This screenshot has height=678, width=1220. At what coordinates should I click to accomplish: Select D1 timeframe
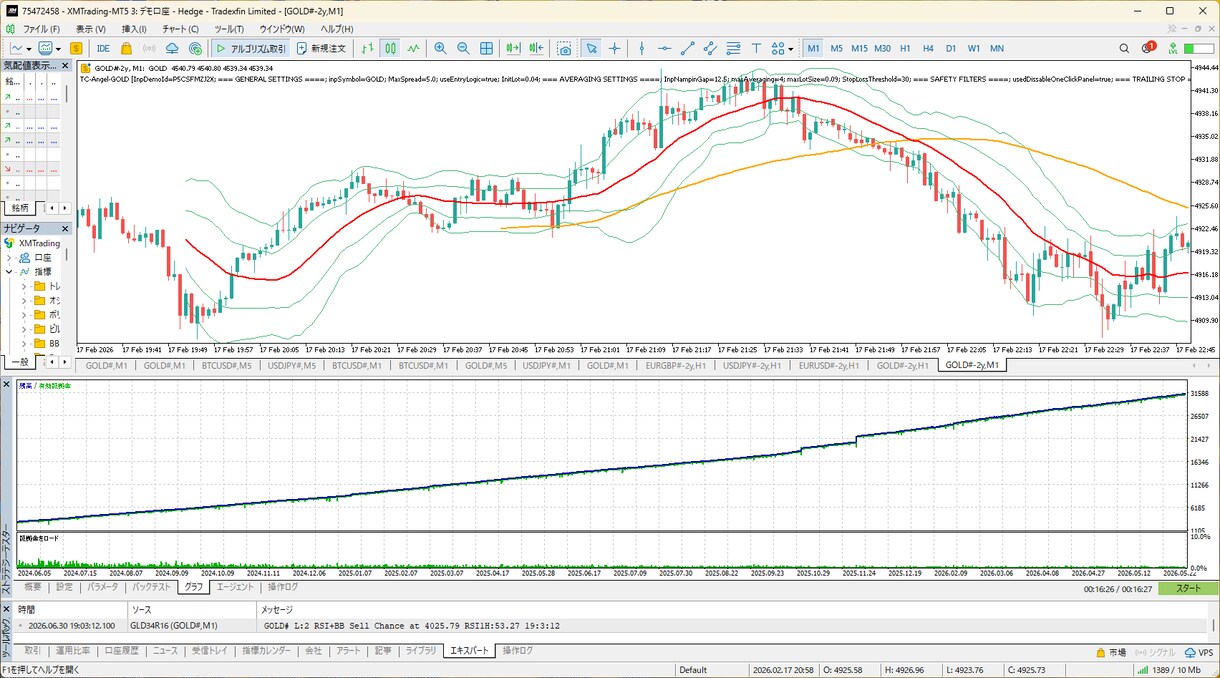[x=951, y=48]
